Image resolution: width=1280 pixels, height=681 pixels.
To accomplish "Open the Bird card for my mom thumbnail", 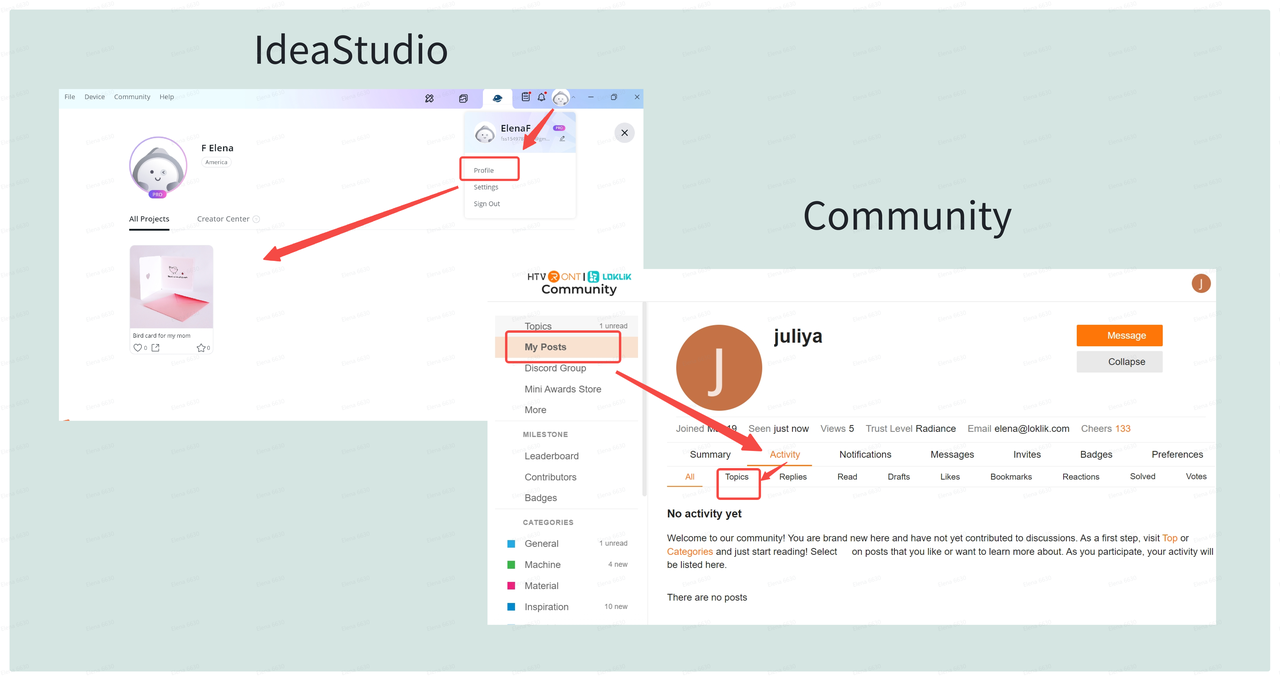I will coord(172,287).
